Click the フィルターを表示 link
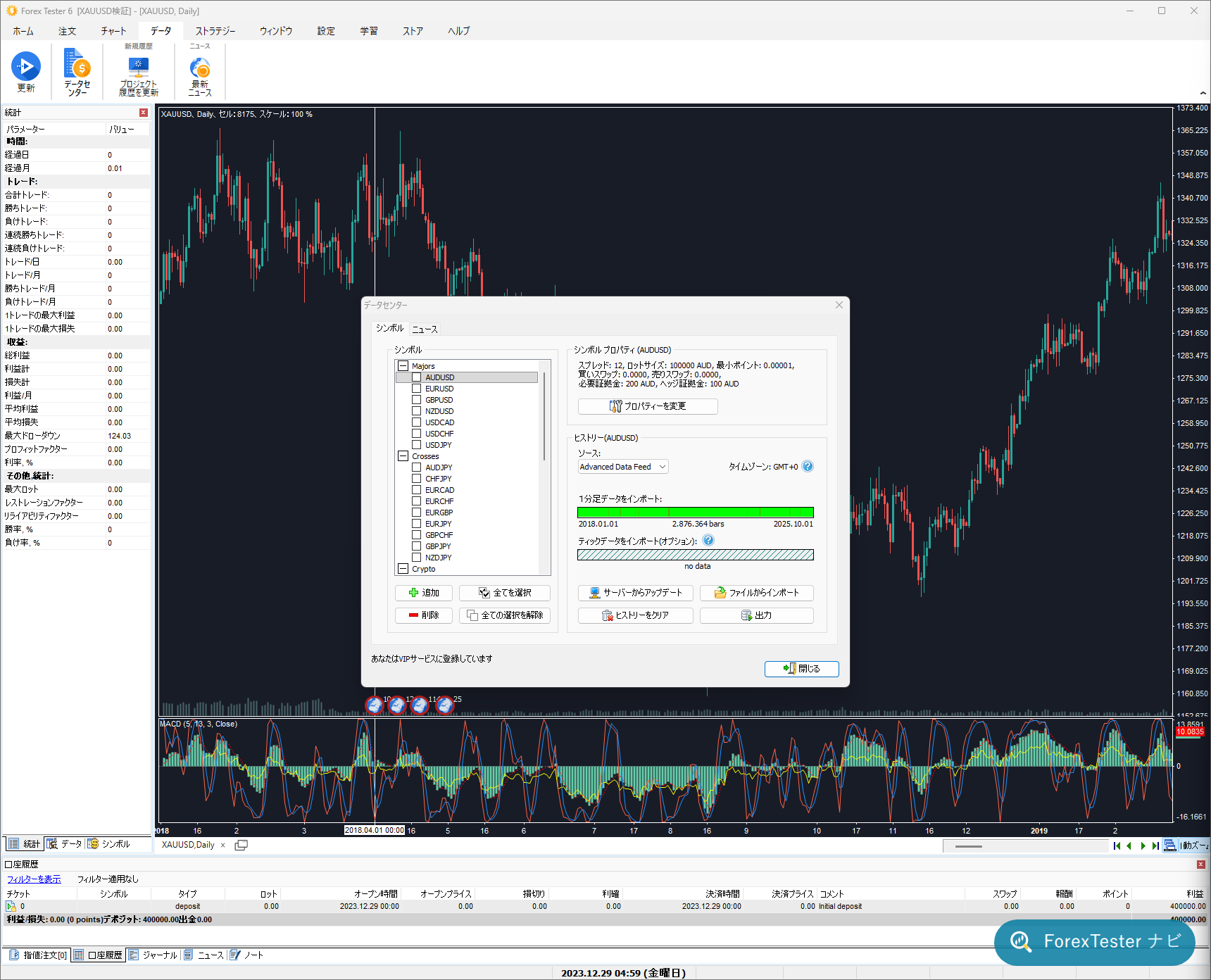The image size is (1211, 980). click(34, 879)
